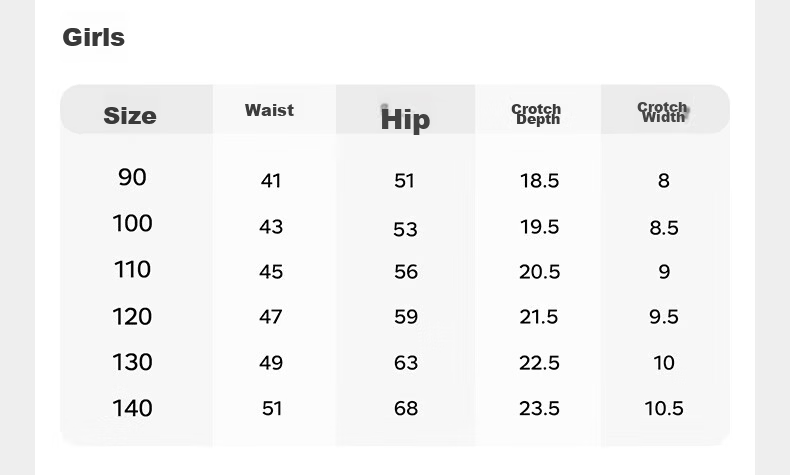The height and width of the screenshot is (475, 790).
Task: Select crotch width value 9.5
Action: 664,317
